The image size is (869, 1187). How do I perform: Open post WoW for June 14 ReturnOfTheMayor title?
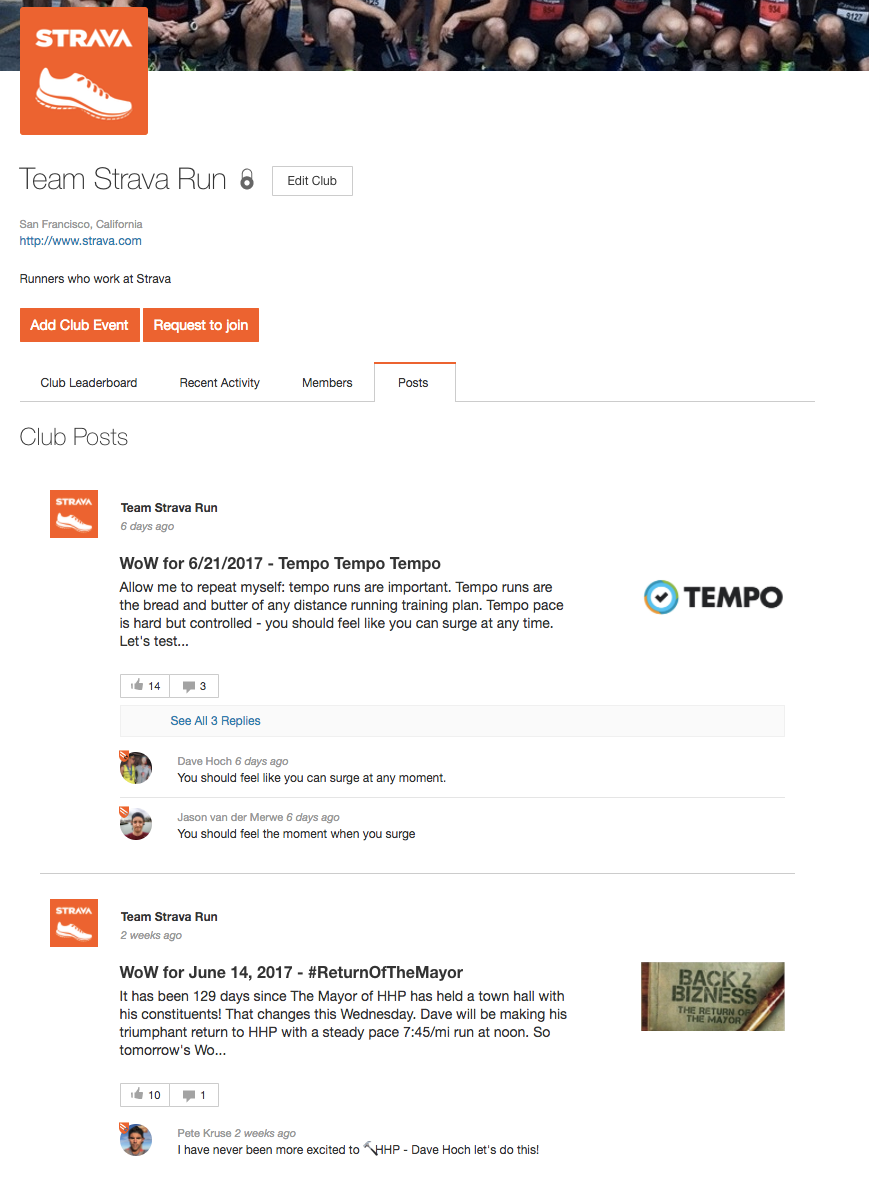[x=291, y=972]
